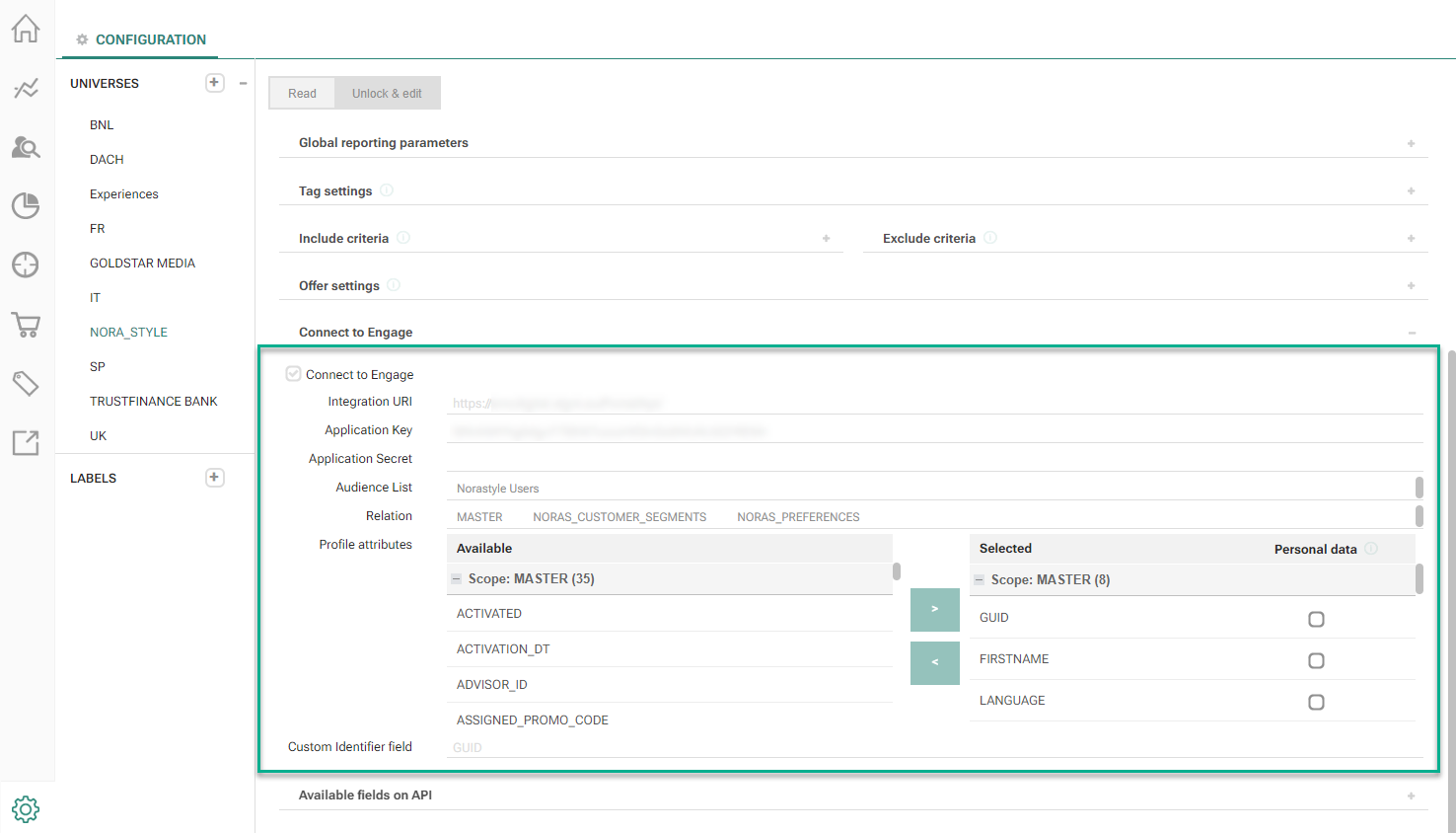Mark GUID as personal data
This screenshot has height=833, width=1456.
[x=1316, y=619]
